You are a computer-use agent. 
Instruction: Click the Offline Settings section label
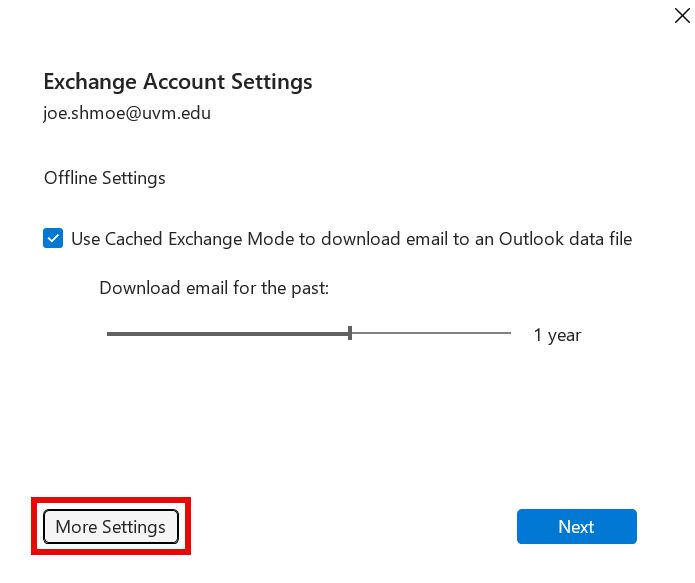tap(105, 178)
